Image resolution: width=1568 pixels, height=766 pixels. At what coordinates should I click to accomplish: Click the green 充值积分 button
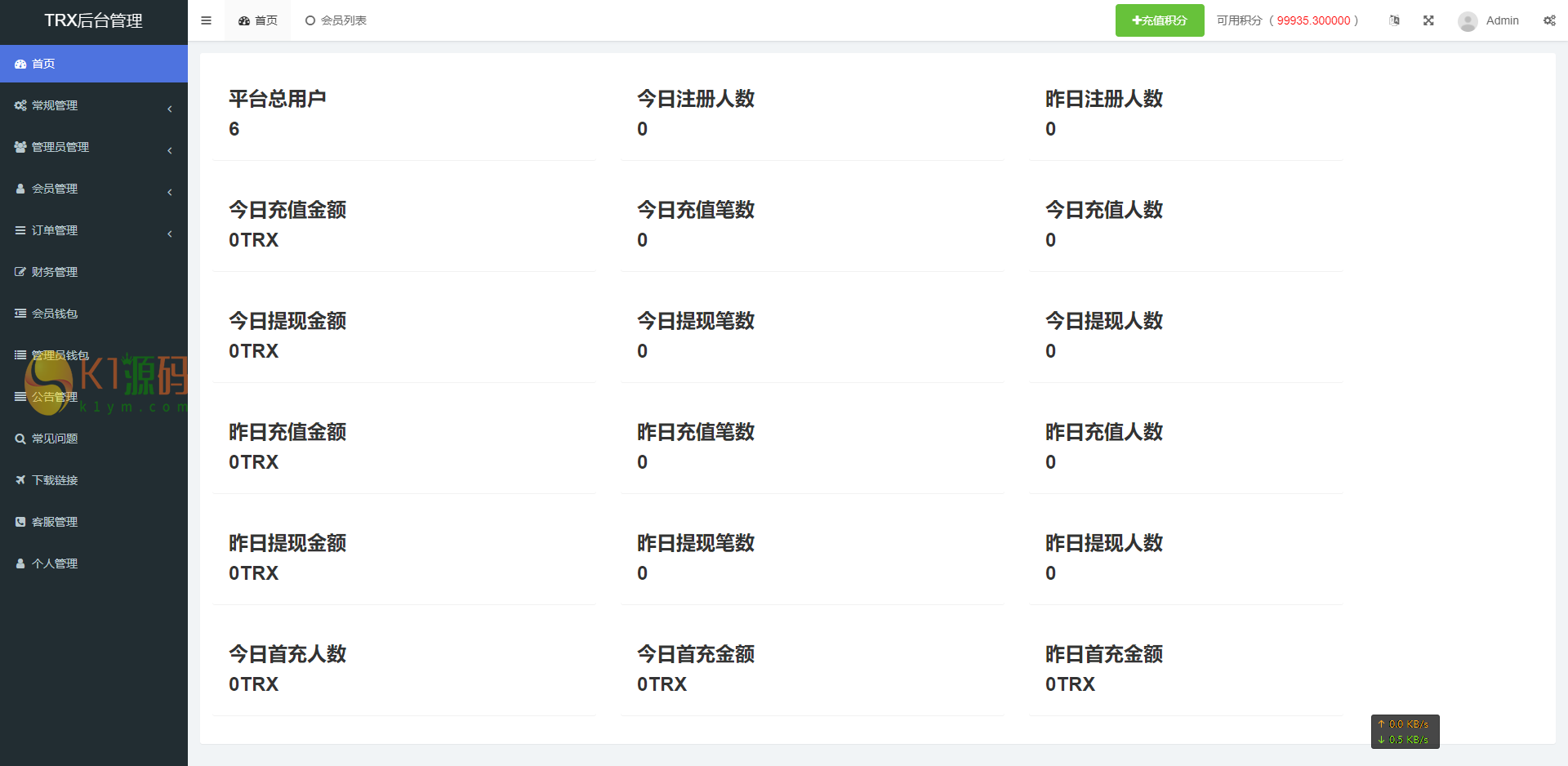pos(1159,20)
